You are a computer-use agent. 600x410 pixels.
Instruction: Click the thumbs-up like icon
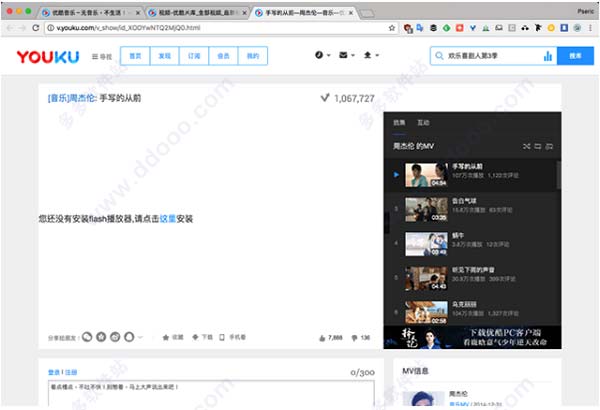pyautogui.click(x=322, y=338)
